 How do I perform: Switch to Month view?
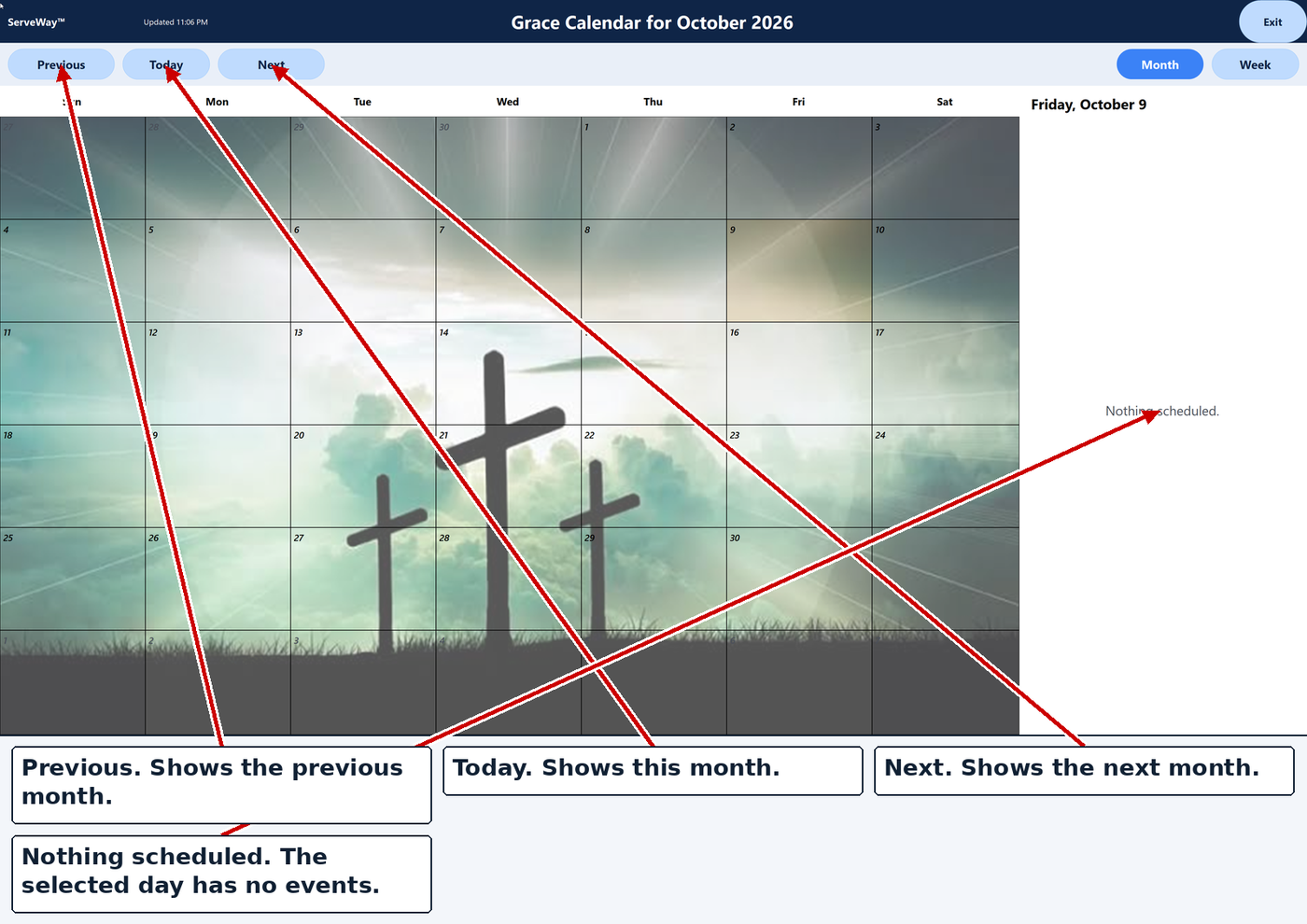coord(1159,64)
